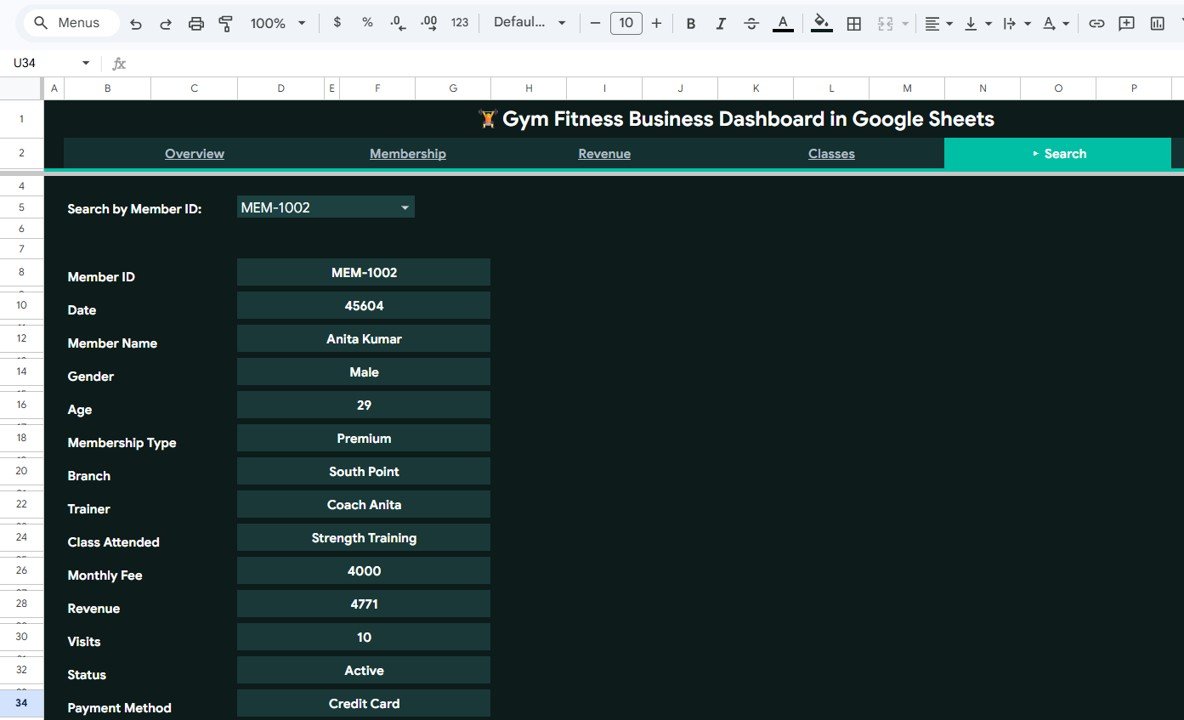
Task: Click the Membership link
Action: [407, 153]
